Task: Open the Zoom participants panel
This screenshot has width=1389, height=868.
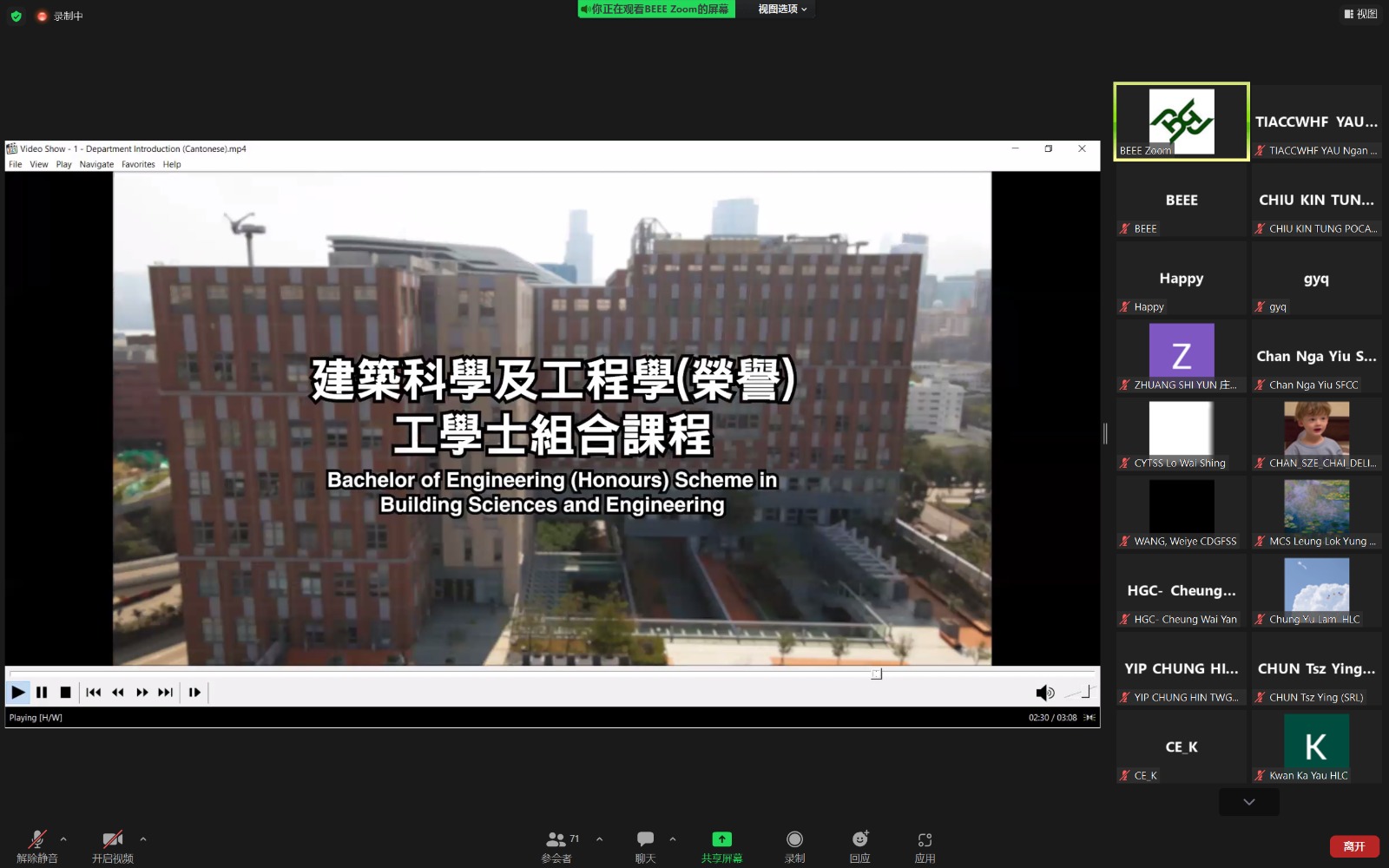Action: pos(561,845)
